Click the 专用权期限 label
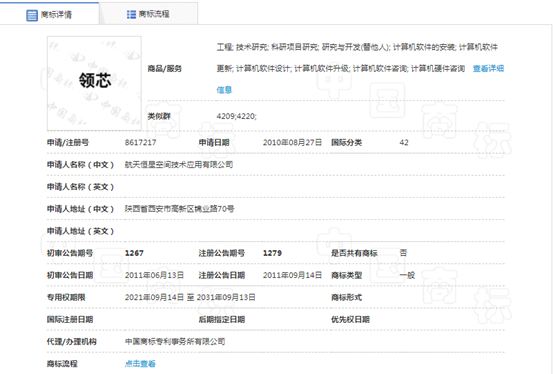This screenshot has height=374, width=553. 66,297
